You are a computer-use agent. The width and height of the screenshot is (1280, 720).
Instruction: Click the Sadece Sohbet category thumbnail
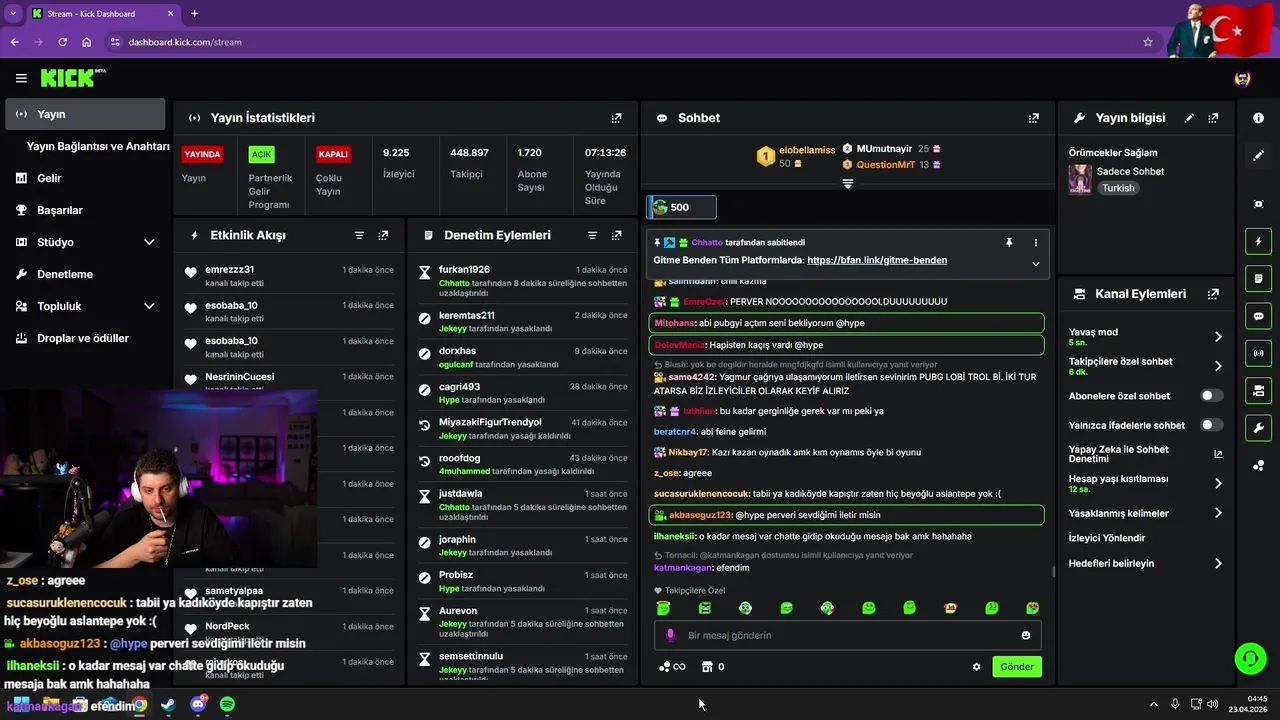[x=1080, y=179]
